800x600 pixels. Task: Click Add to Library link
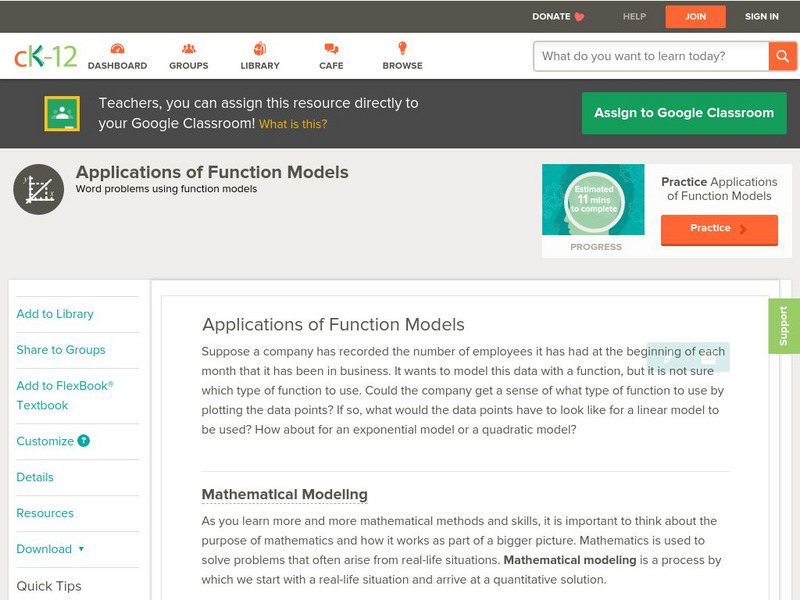pos(55,314)
